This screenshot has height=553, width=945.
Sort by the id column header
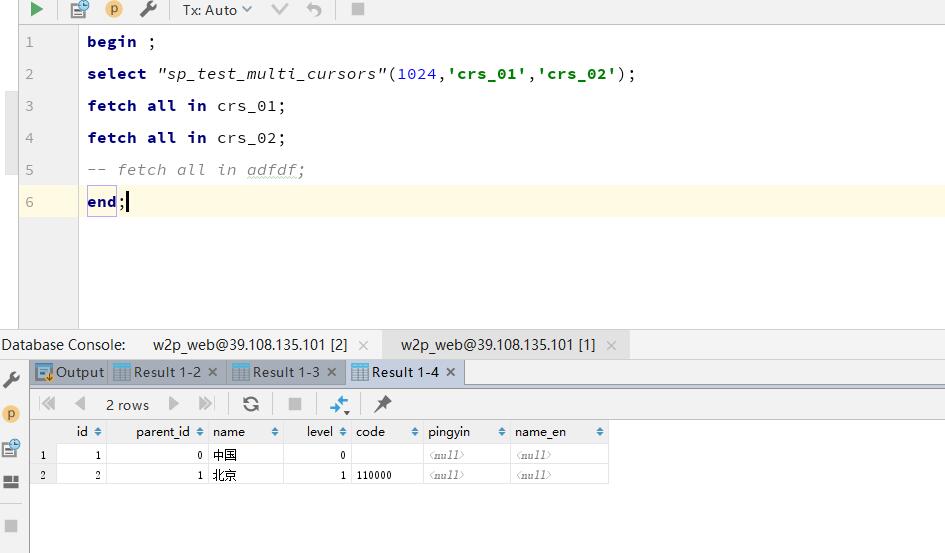(82, 432)
